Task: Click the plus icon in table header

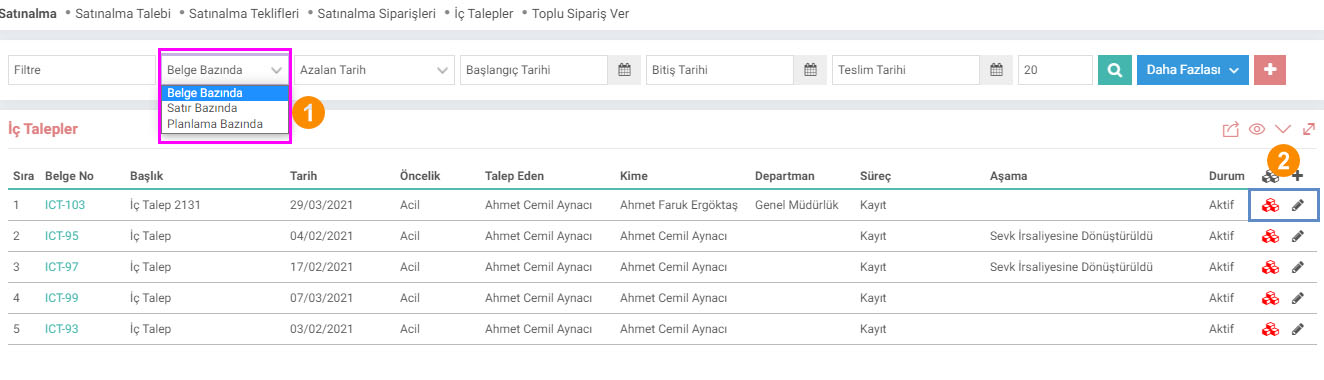Action: tap(1298, 176)
